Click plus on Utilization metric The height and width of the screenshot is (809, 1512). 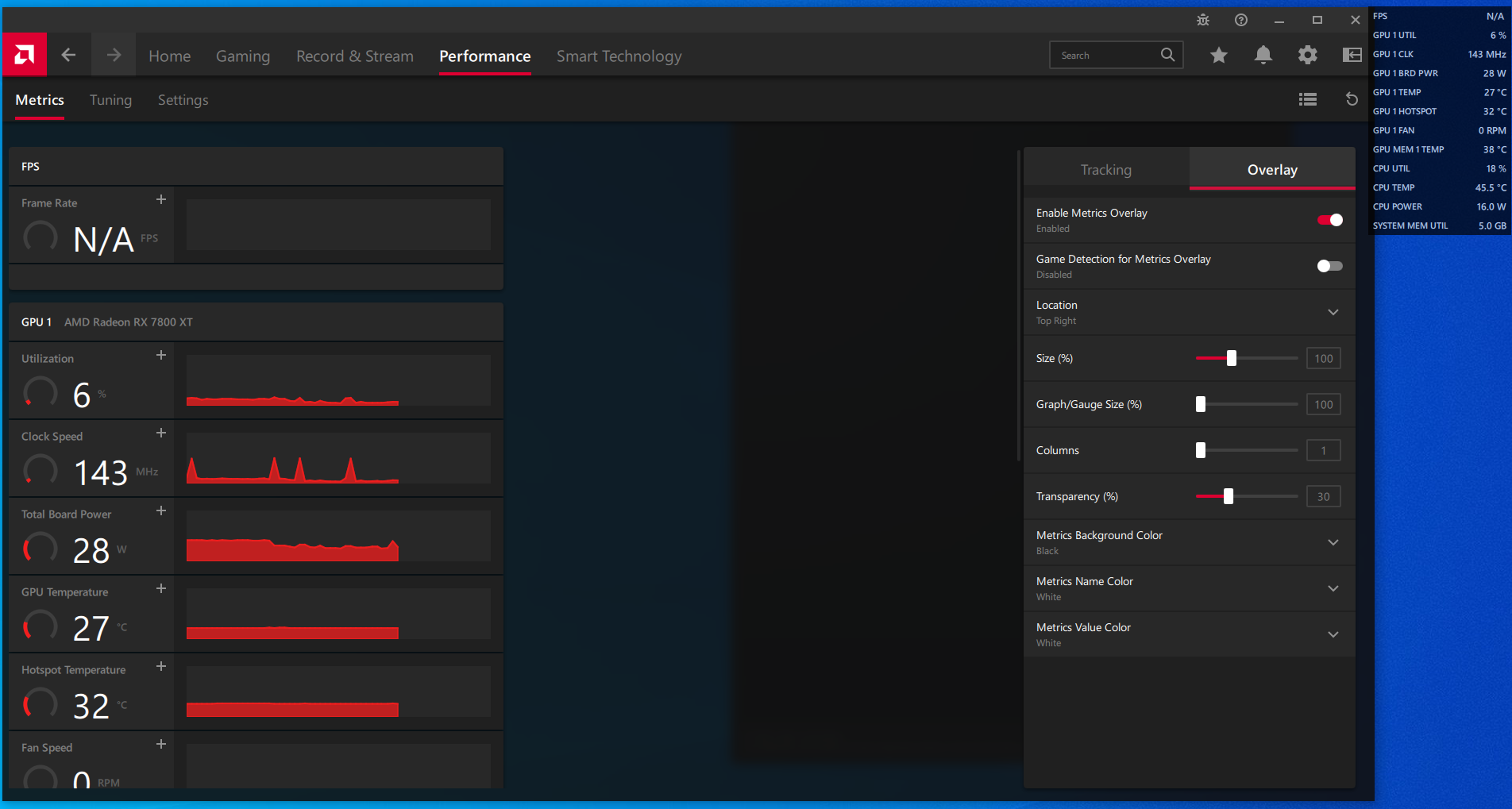tap(161, 356)
